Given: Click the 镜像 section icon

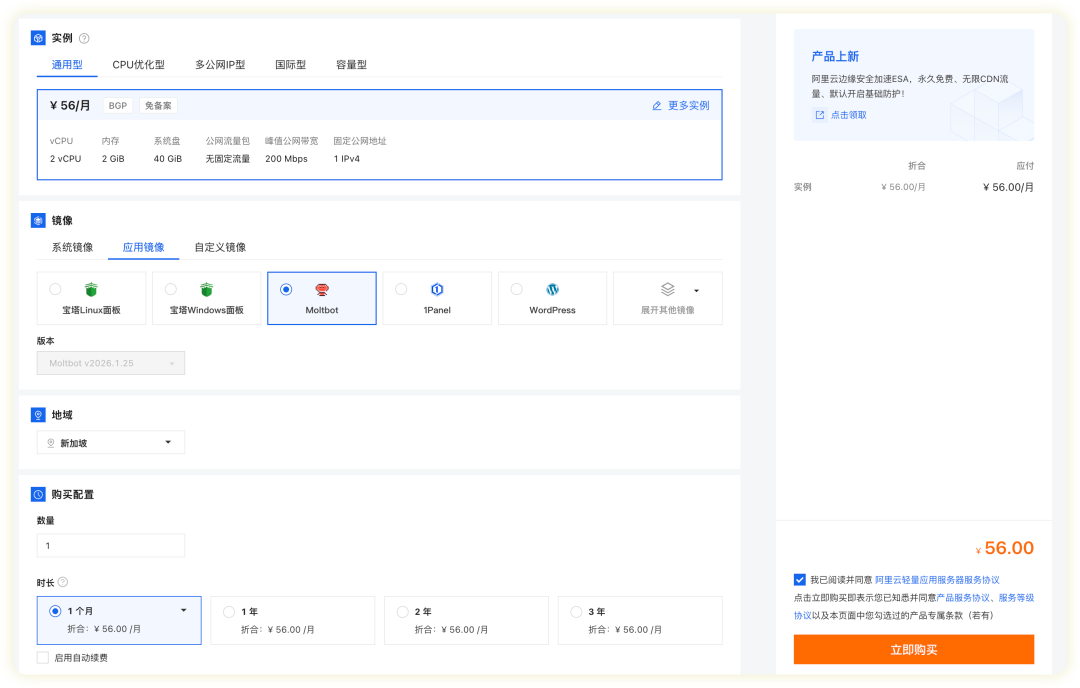Looking at the screenshot, I should pos(40,220).
